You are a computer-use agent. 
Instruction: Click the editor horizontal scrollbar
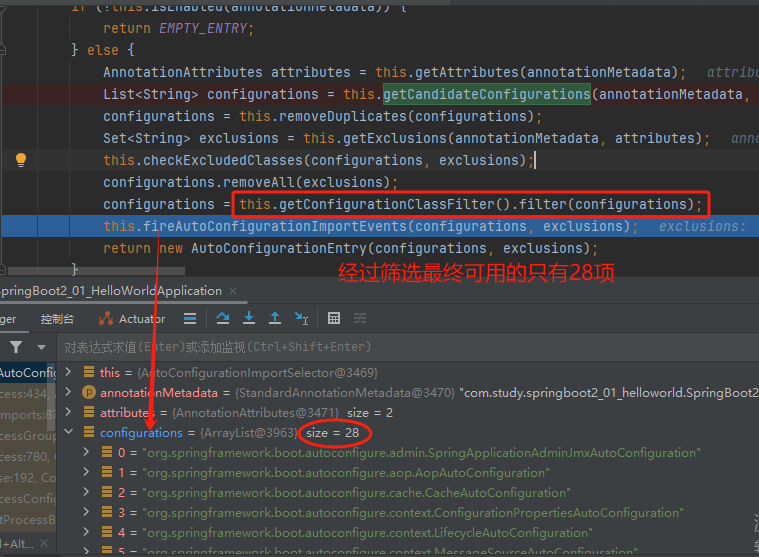97,271
